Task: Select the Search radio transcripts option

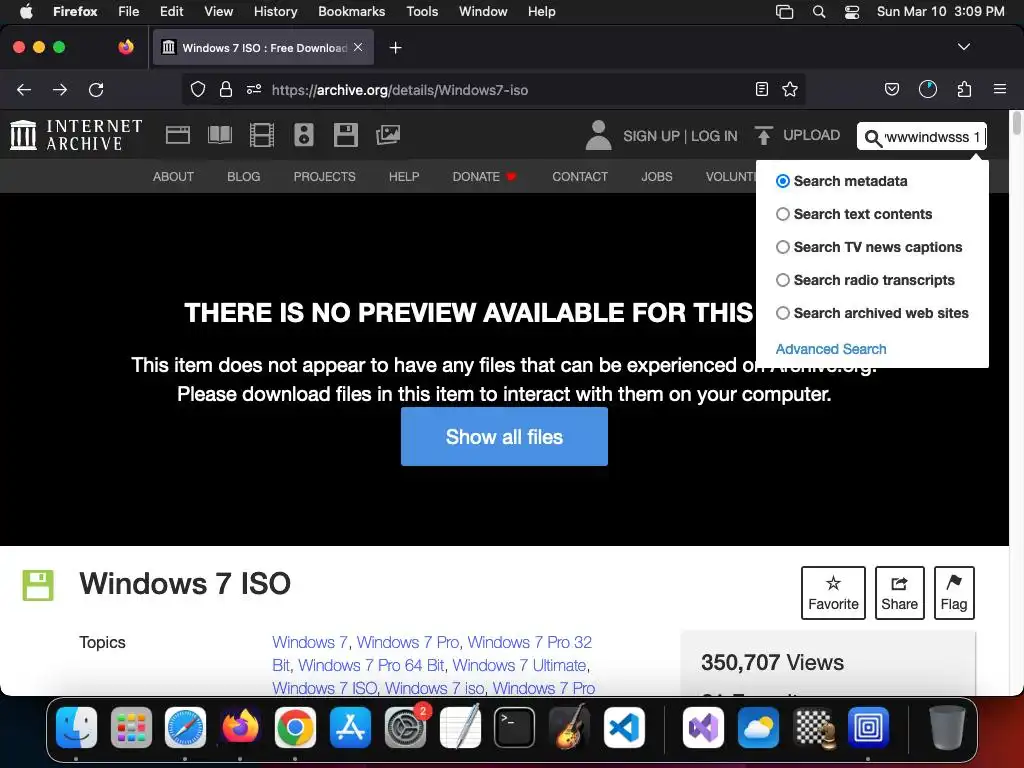Action: click(782, 280)
